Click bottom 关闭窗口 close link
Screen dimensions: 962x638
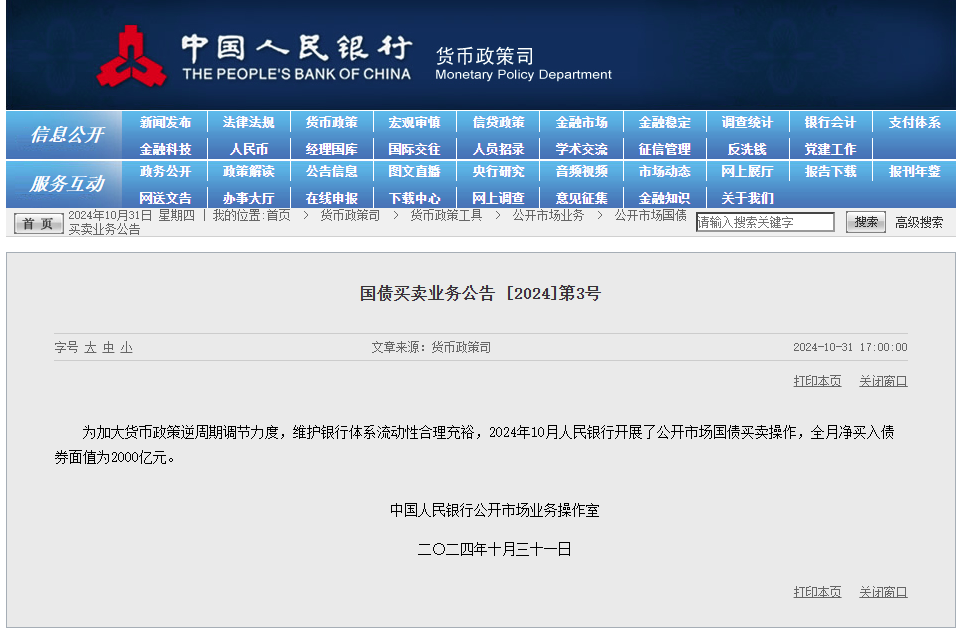[883, 592]
